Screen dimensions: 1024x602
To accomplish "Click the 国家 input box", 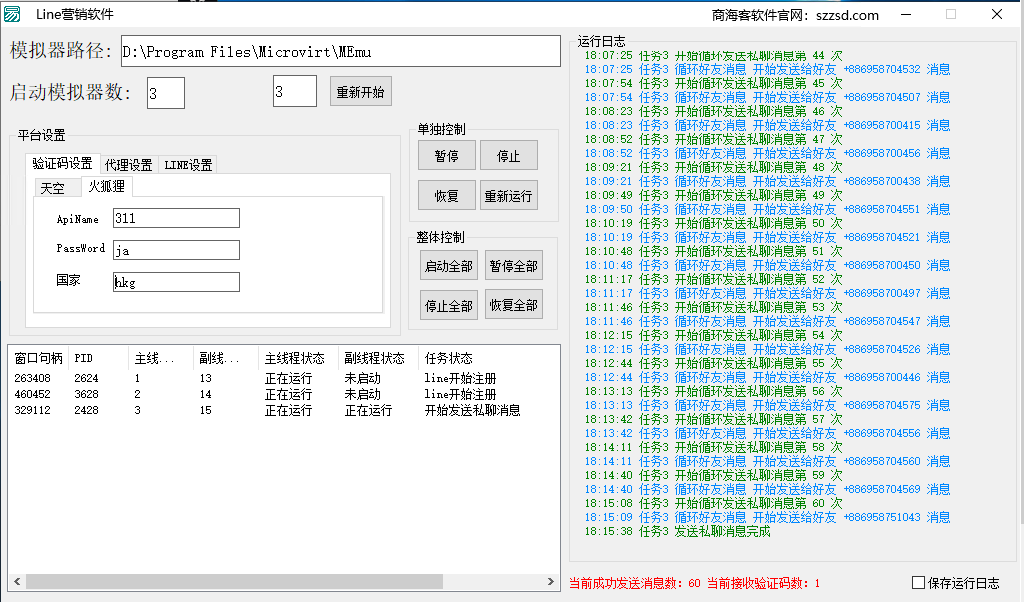I will [x=176, y=282].
